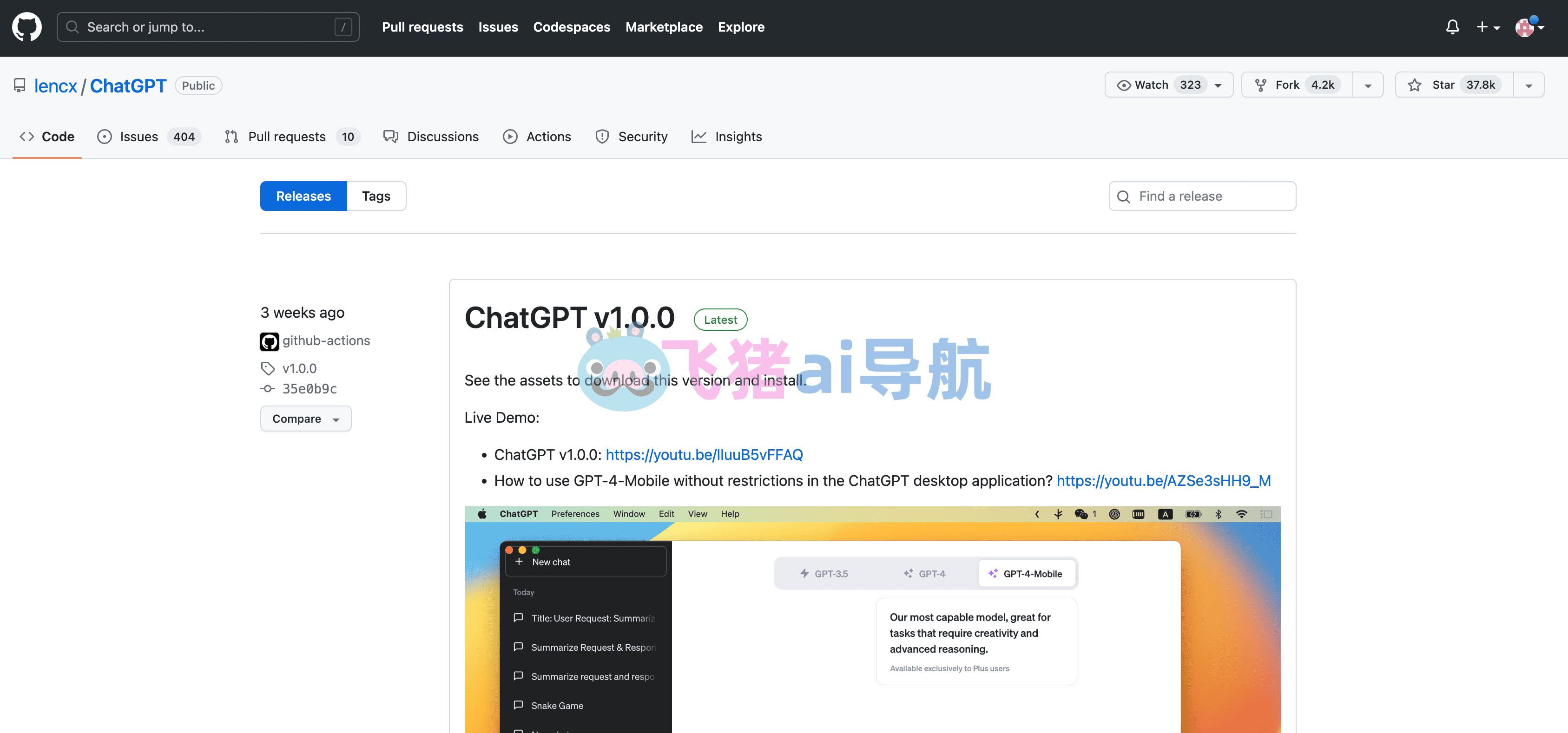Open the youtu.be/AZSe3sHH9_M video link
The height and width of the screenshot is (733, 1568).
click(x=1163, y=481)
